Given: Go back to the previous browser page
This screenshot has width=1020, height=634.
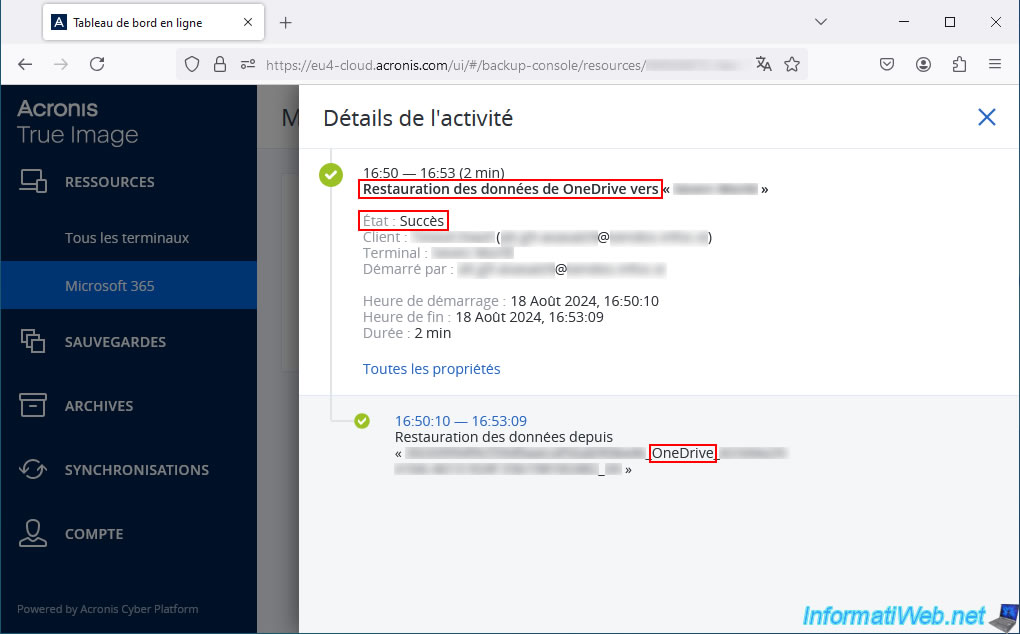Looking at the screenshot, I should 25,64.
